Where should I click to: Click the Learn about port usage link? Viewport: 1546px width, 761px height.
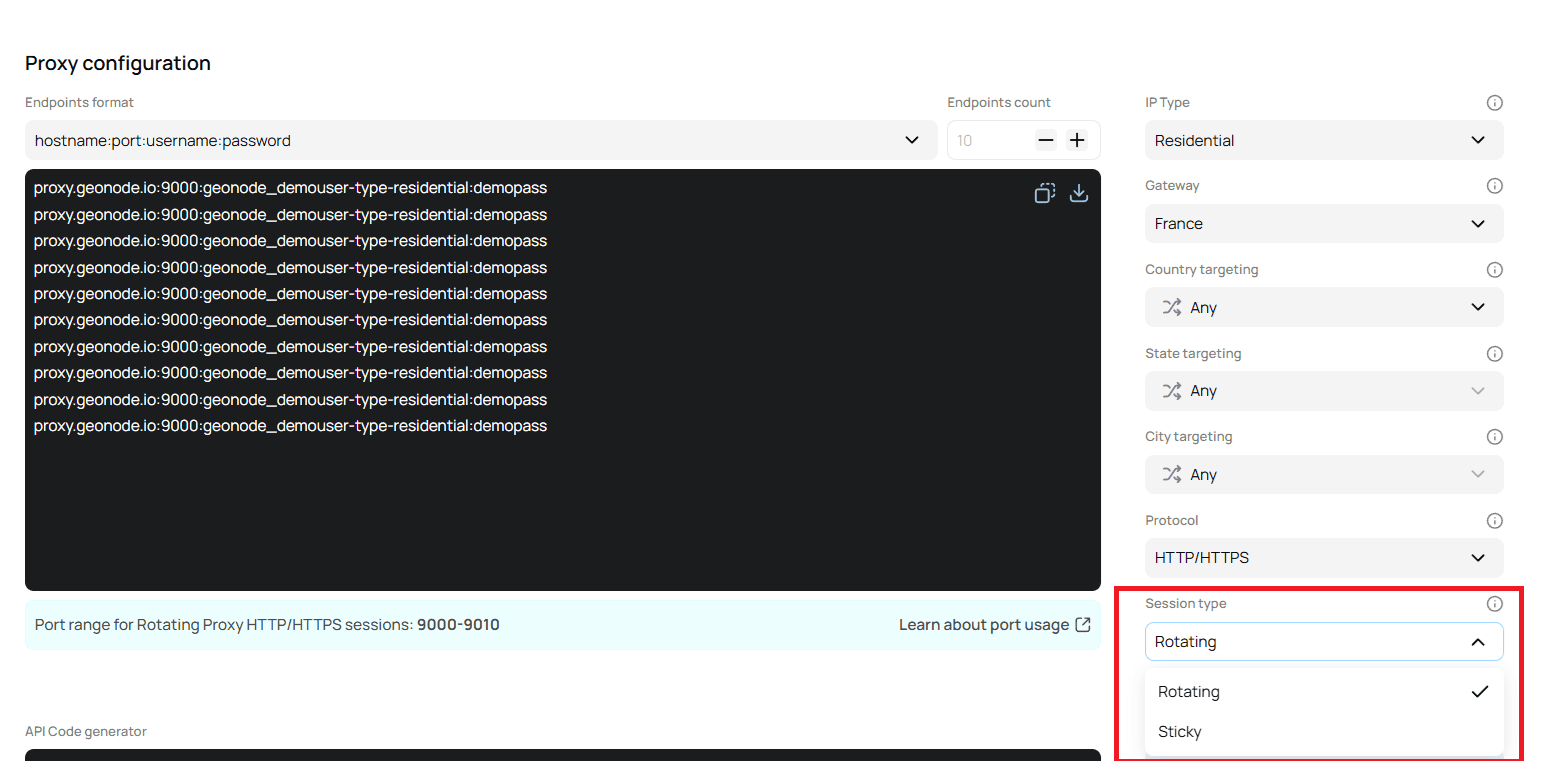click(983, 624)
